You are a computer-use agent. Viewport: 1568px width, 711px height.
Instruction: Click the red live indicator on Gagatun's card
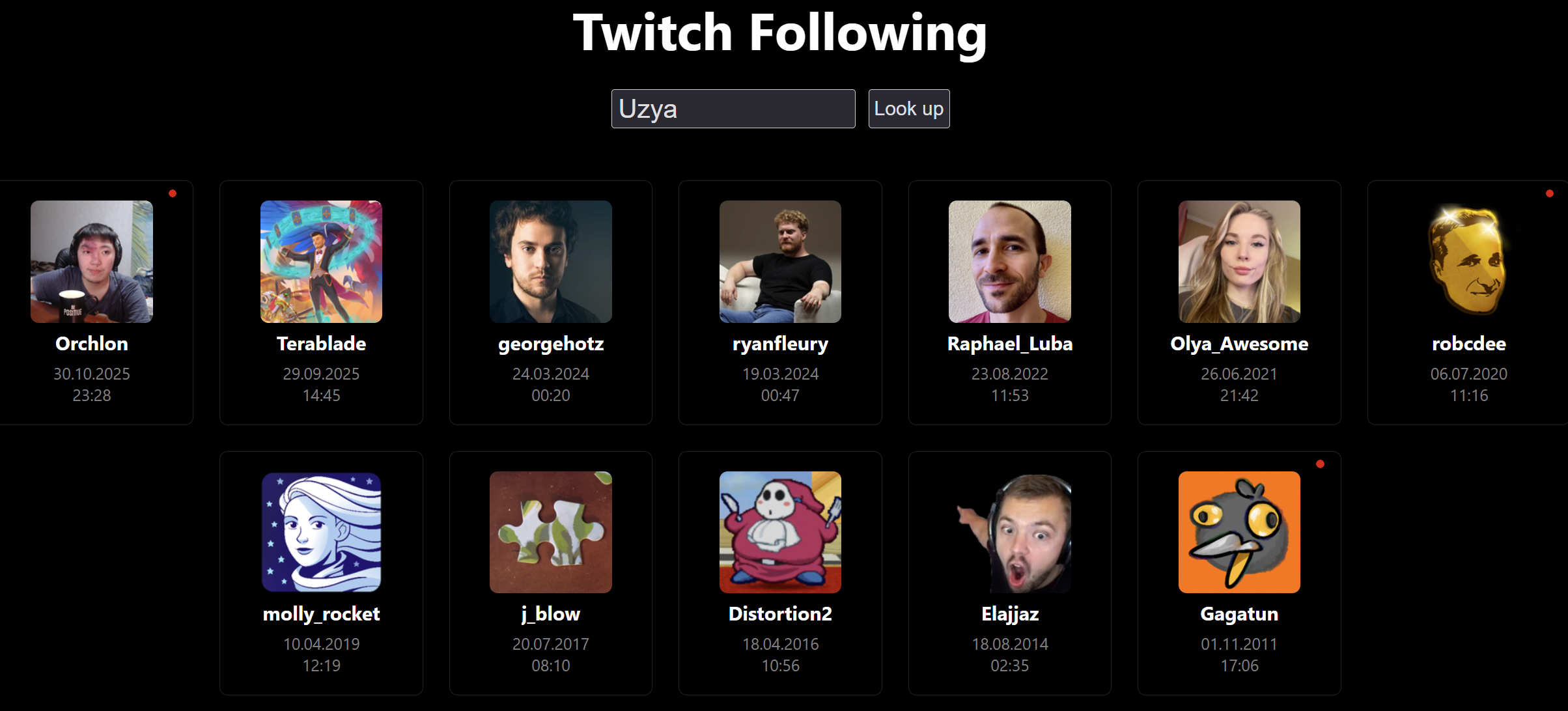click(1320, 464)
